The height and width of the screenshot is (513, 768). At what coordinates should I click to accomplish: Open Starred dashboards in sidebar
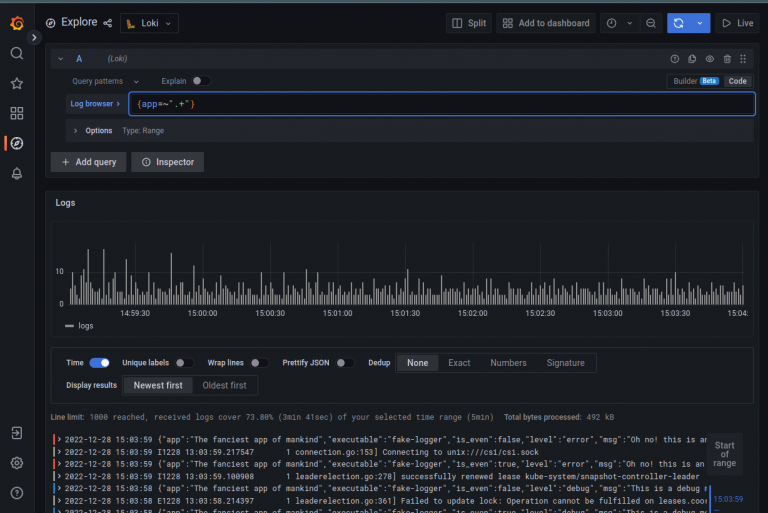point(16,83)
